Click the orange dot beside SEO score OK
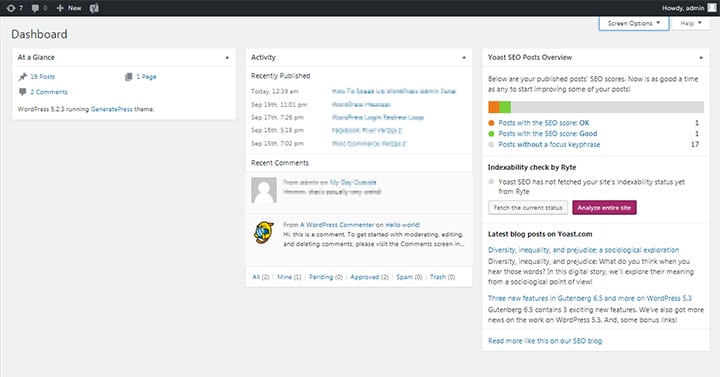Screen dimensions: 720x377 pyautogui.click(x=491, y=123)
